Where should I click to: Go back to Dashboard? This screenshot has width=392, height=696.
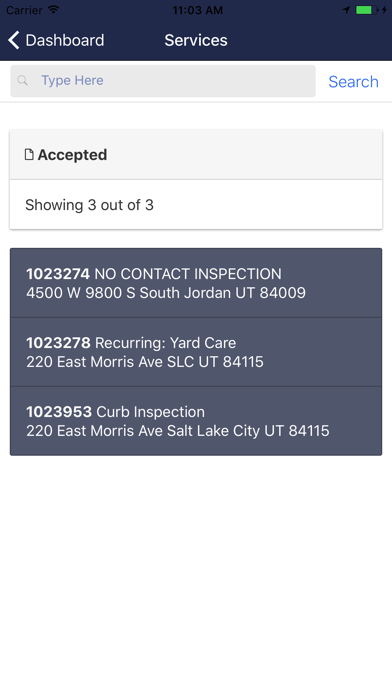point(56,40)
